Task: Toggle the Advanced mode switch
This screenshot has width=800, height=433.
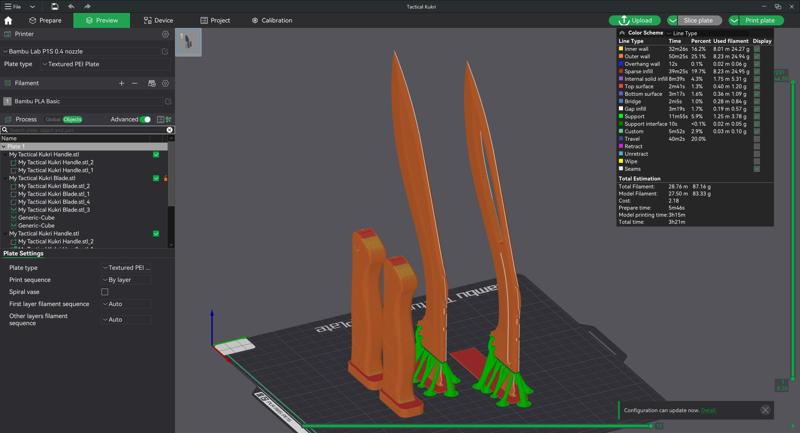Action: (x=145, y=119)
